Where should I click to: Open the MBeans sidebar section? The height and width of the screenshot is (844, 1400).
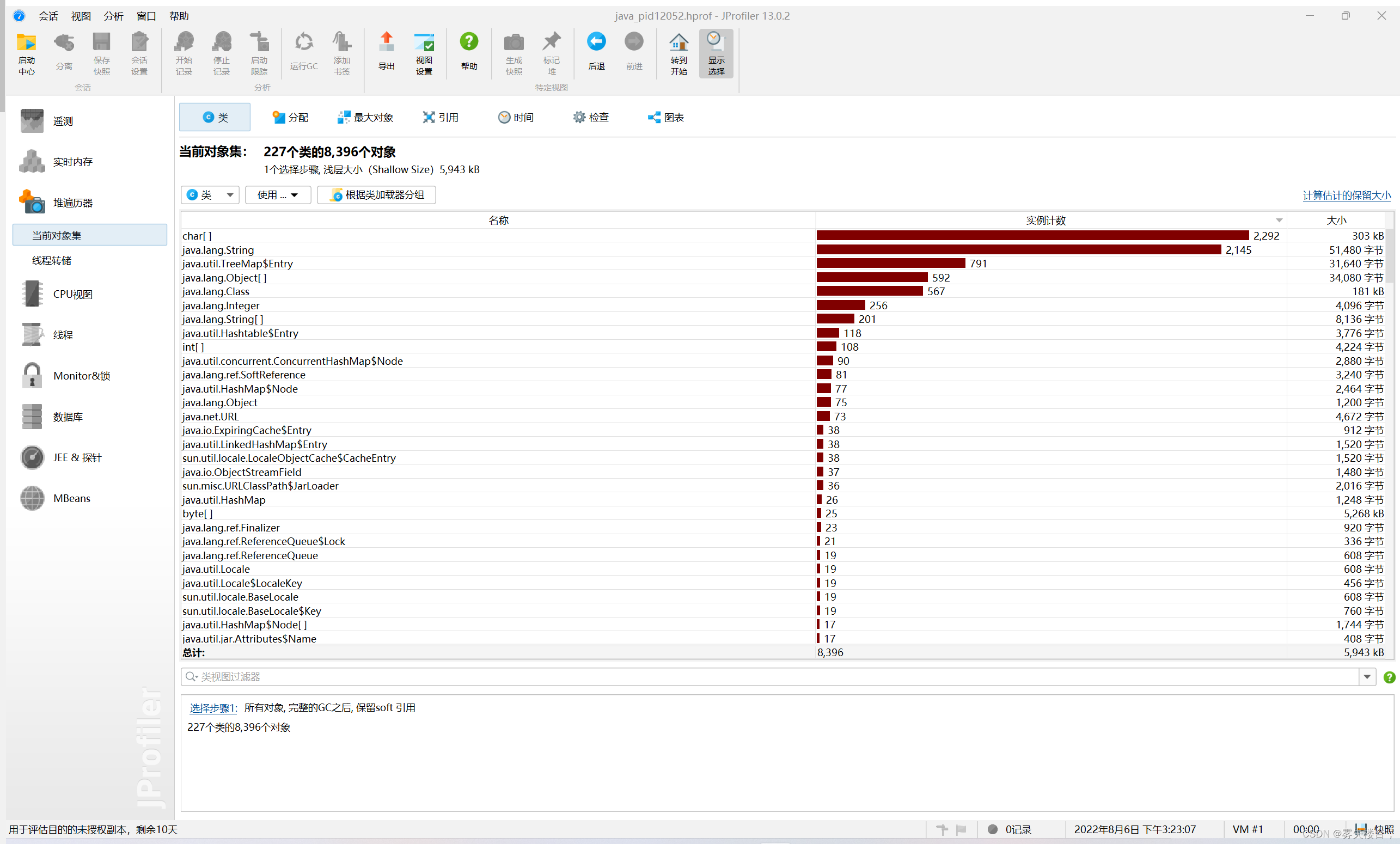pyautogui.click(x=91, y=498)
